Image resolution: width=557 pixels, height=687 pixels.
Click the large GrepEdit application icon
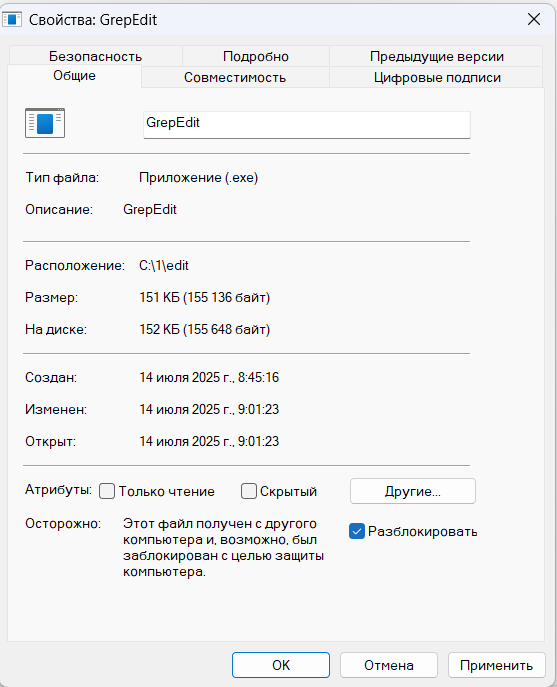[x=45, y=123]
